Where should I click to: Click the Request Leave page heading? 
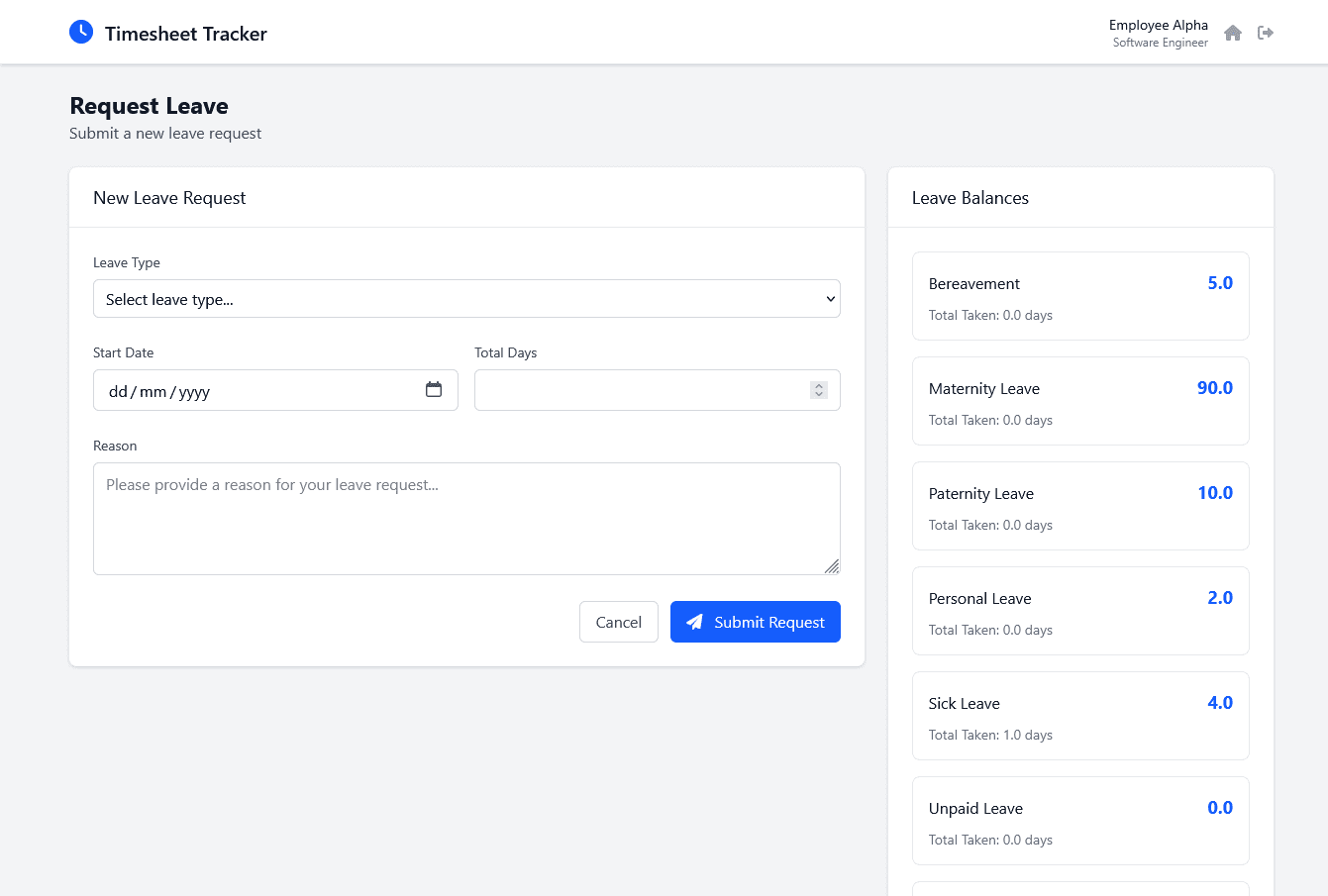149,106
